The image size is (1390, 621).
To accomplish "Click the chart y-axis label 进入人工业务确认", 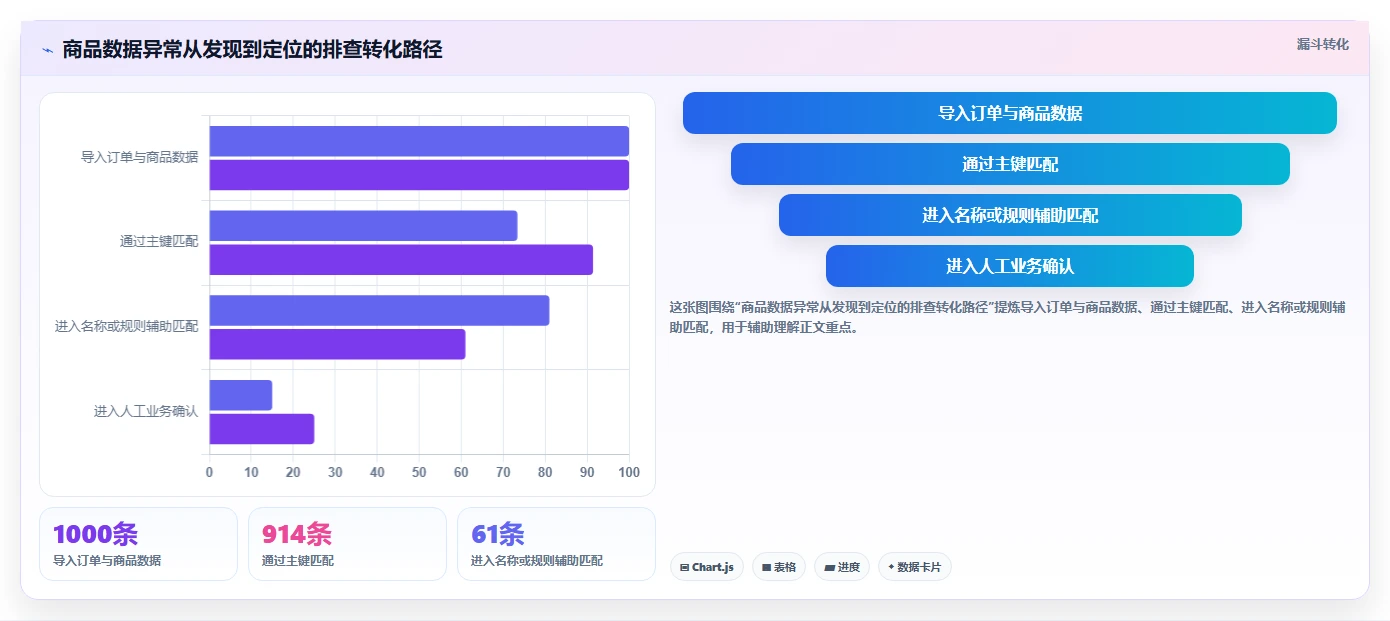I will (x=146, y=411).
